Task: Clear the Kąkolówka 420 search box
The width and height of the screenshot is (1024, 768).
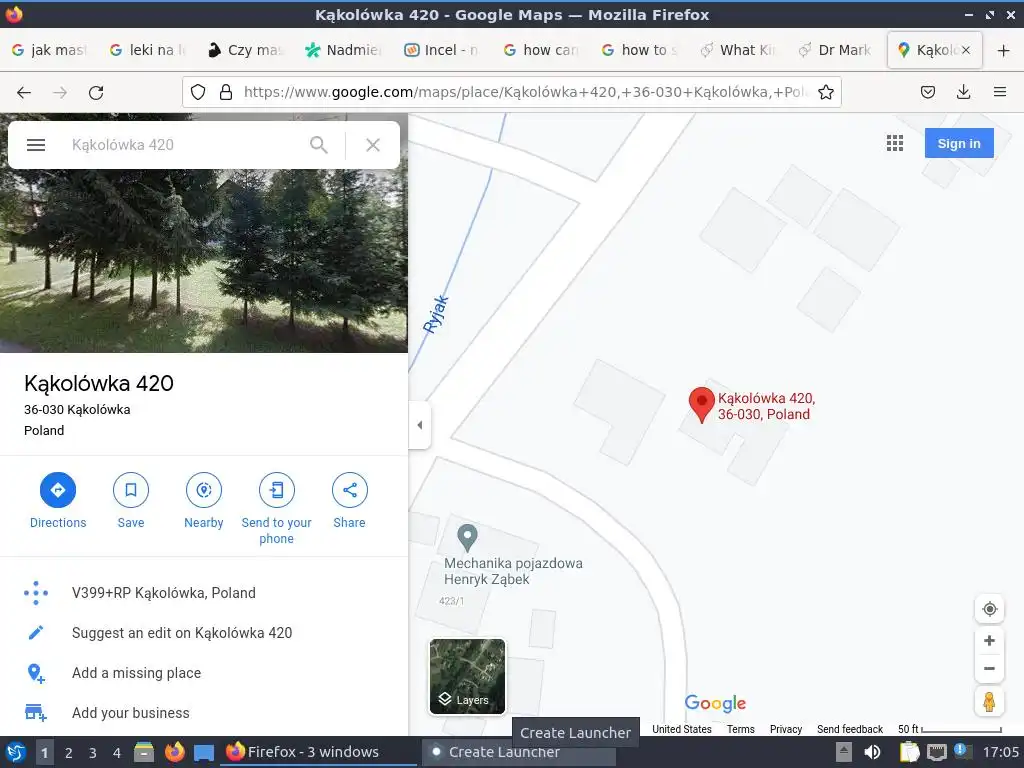Action: (x=373, y=145)
